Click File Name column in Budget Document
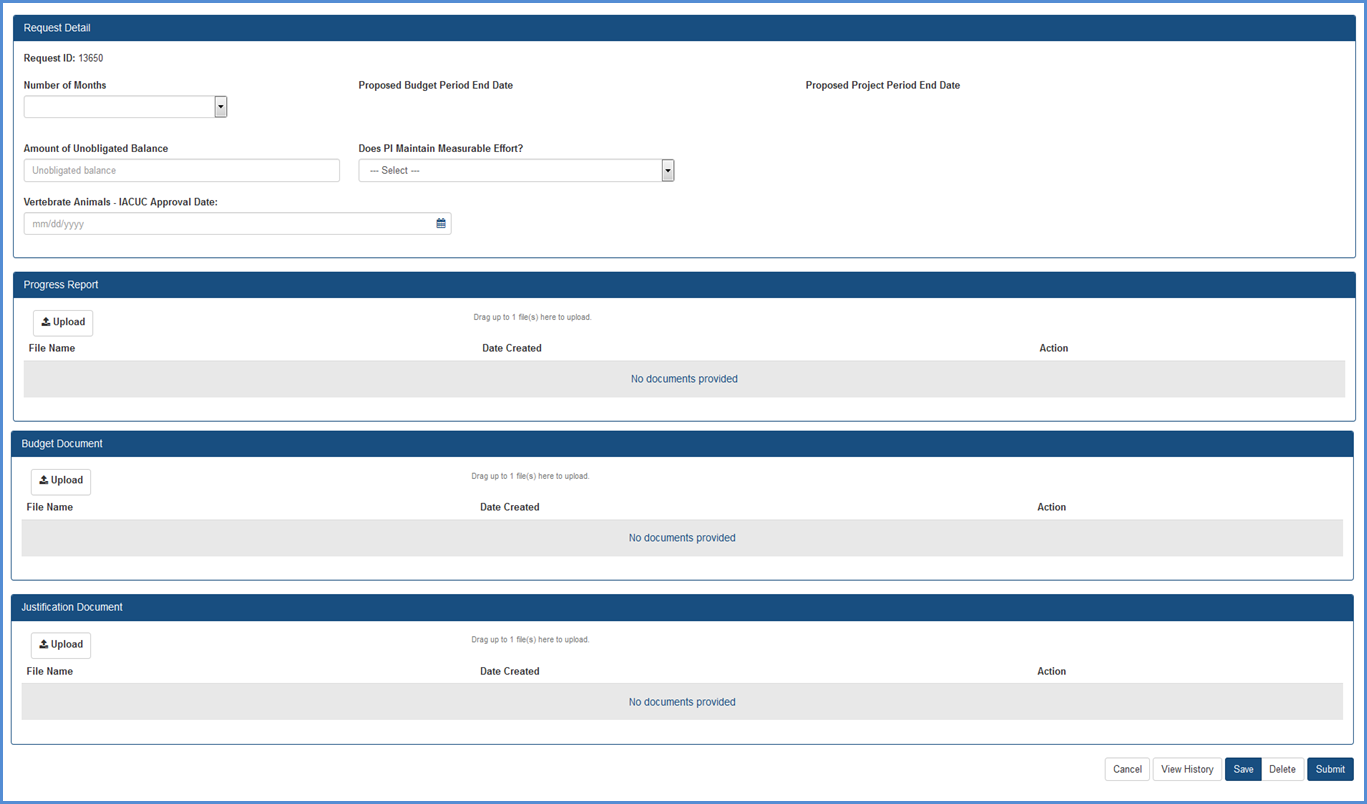 (x=50, y=507)
